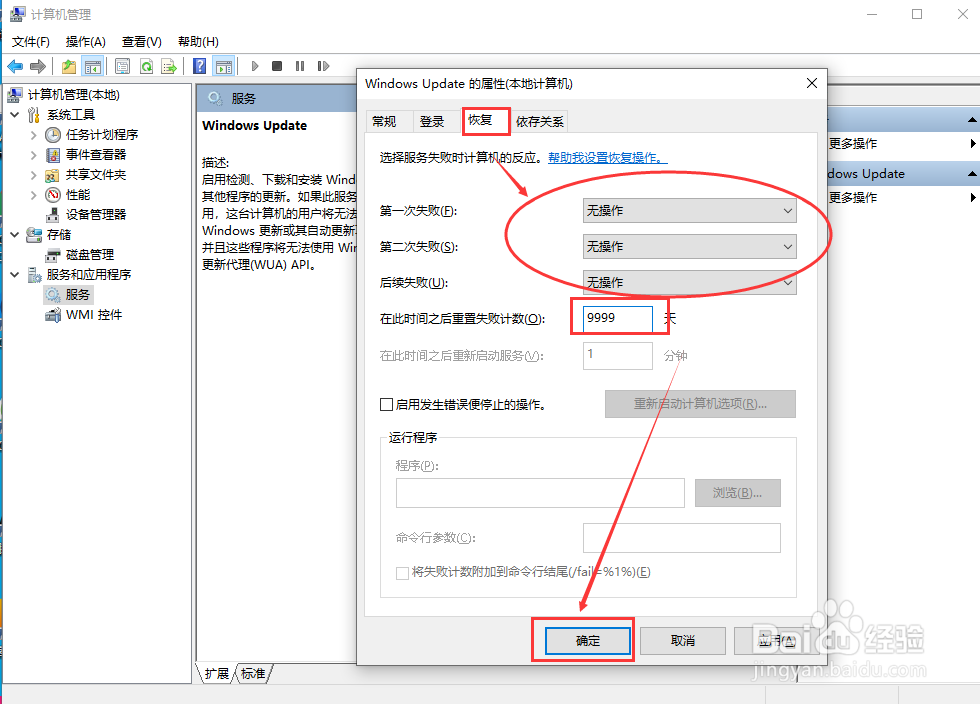Open the 查看(V) menu
The width and height of the screenshot is (980, 704).
click(142, 42)
